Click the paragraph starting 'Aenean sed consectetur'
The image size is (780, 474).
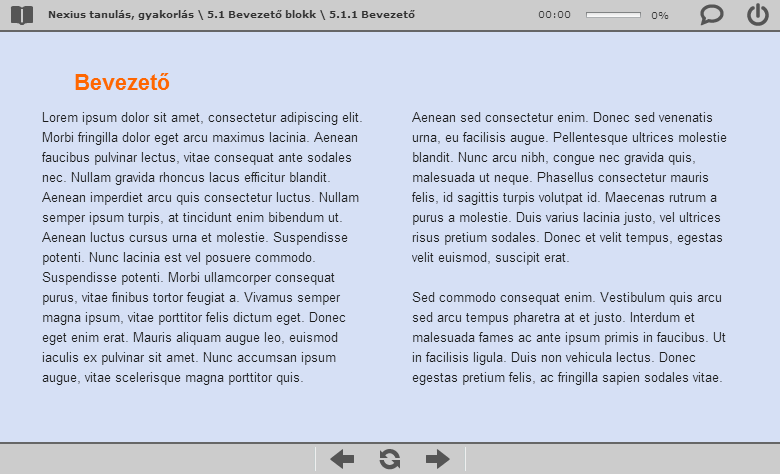point(569,188)
